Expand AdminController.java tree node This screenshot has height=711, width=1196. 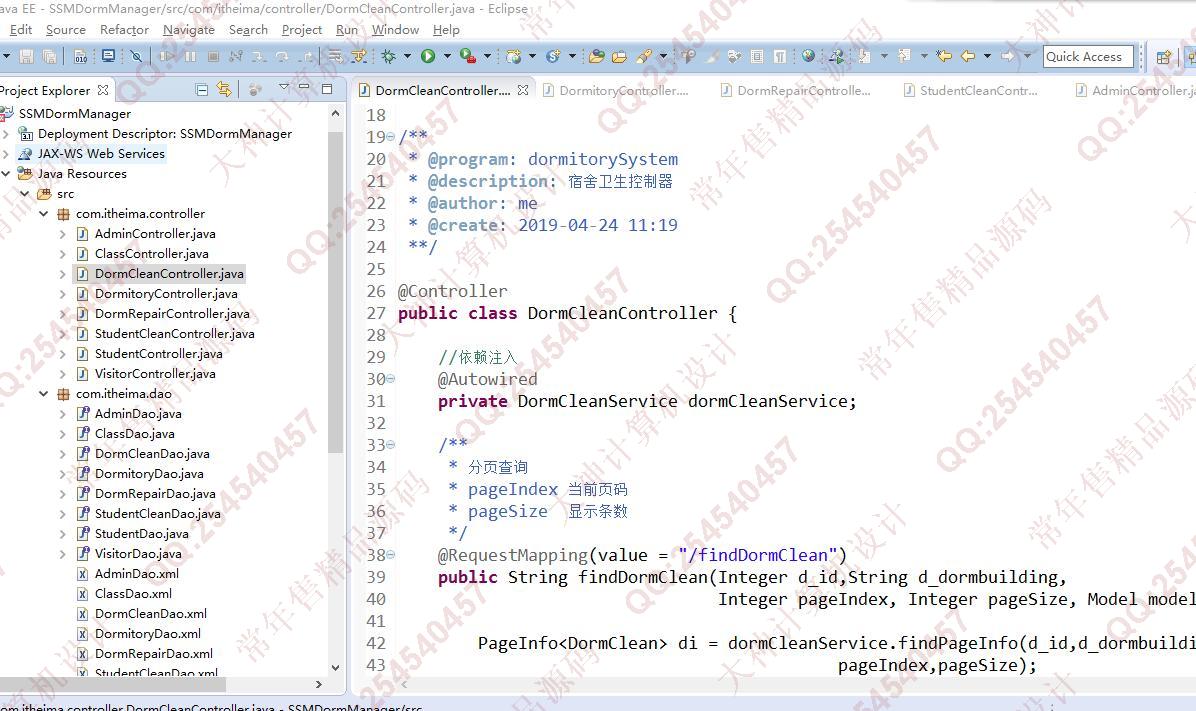[x=63, y=233]
